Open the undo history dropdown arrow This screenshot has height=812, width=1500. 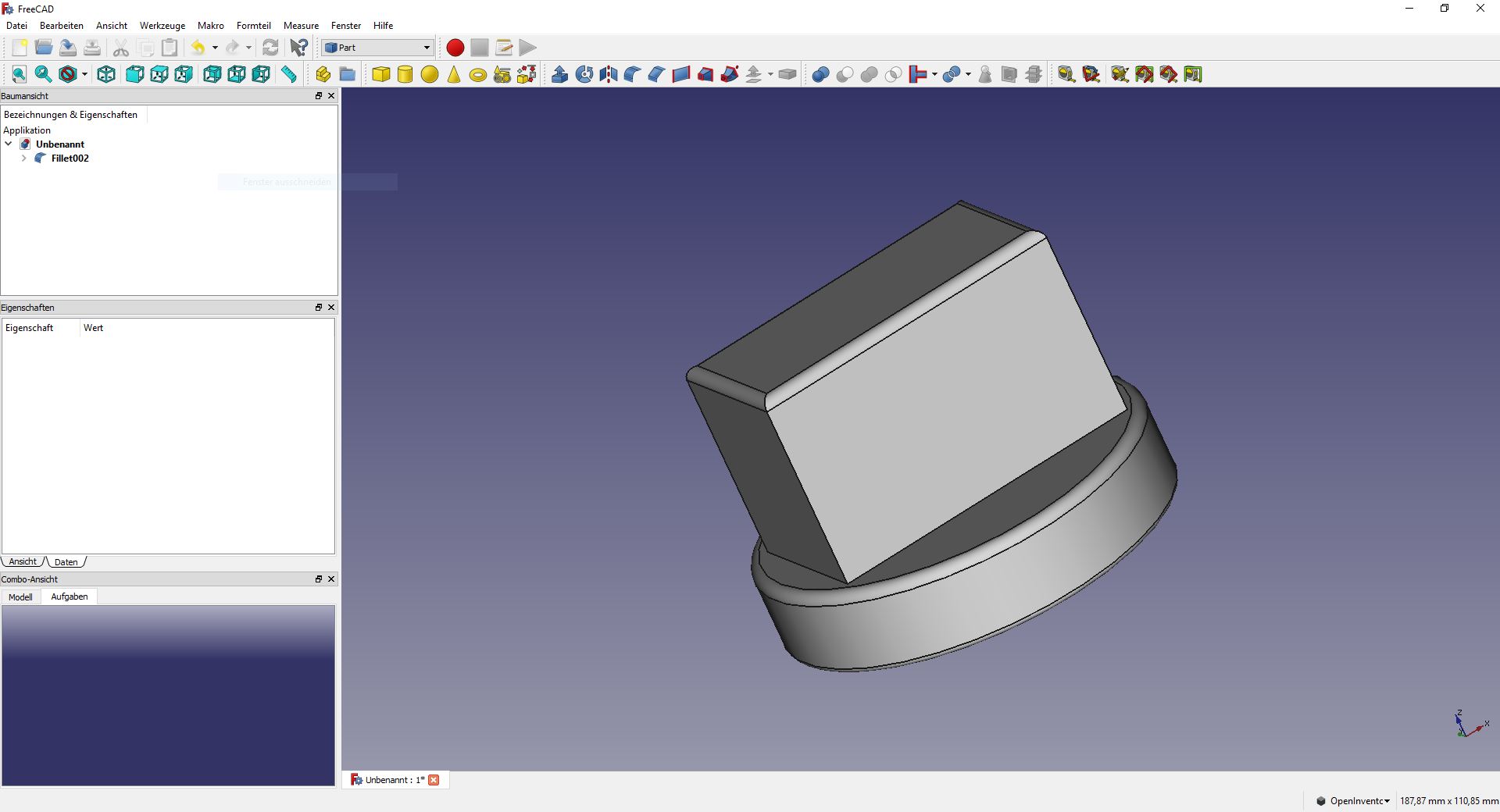(x=215, y=48)
